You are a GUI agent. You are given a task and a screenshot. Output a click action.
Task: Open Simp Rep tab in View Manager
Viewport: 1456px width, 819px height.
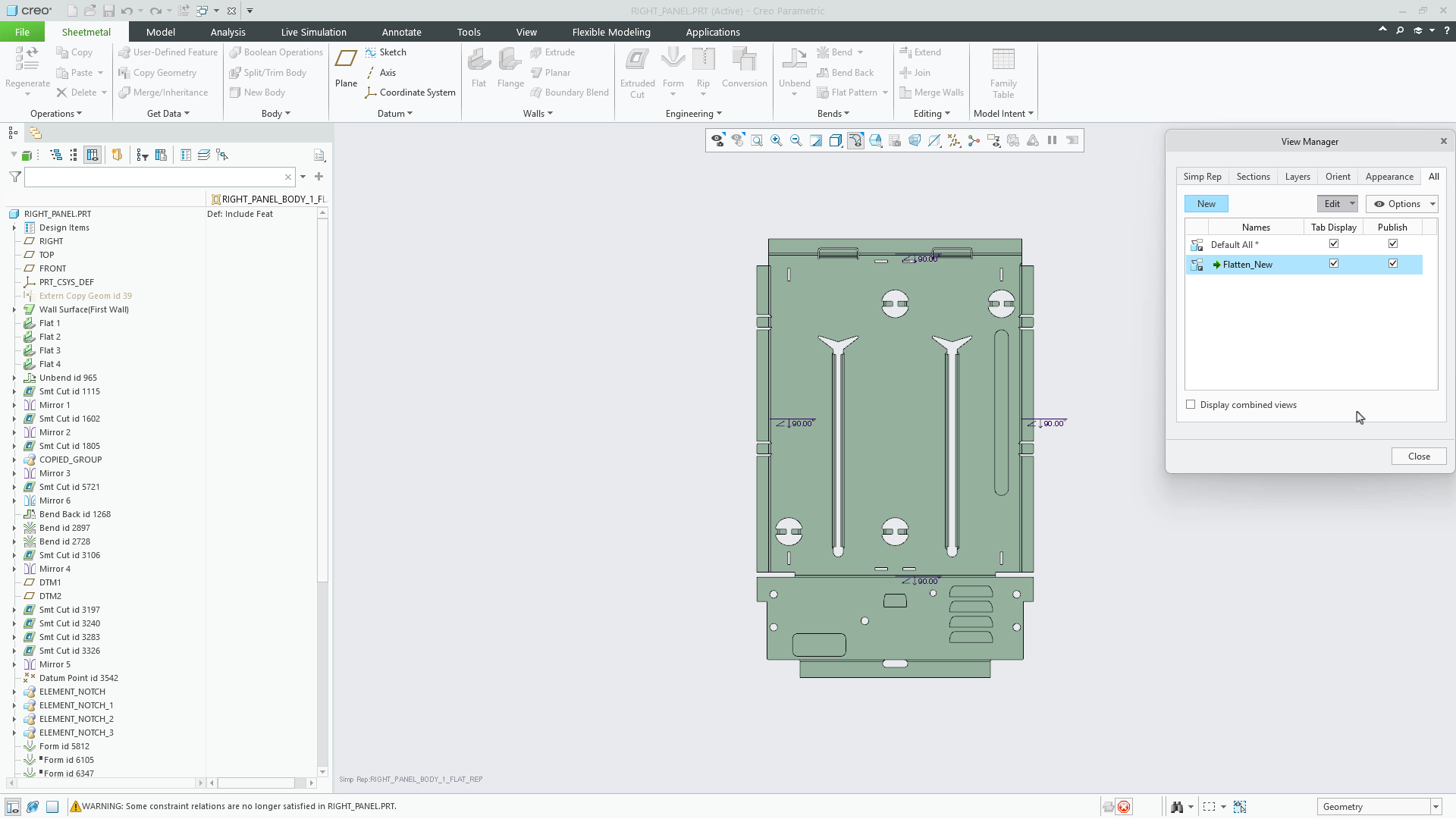pos(1203,177)
